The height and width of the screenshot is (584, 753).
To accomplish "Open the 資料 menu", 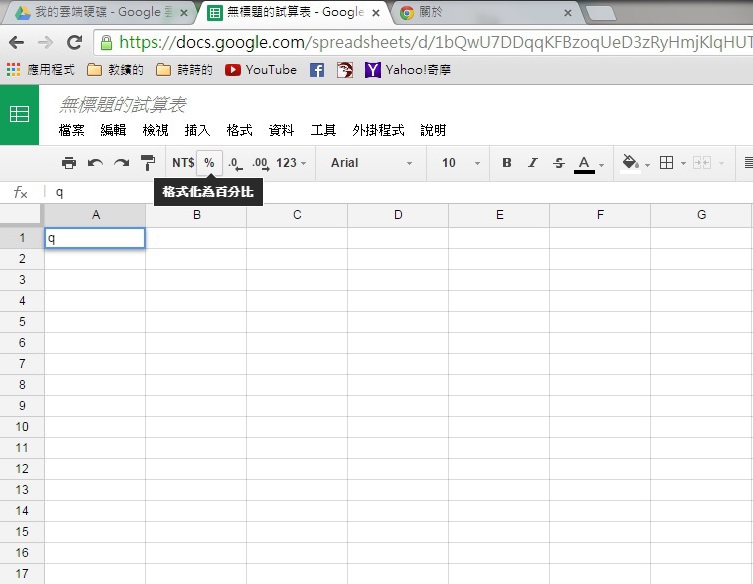I will click(x=281, y=130).
